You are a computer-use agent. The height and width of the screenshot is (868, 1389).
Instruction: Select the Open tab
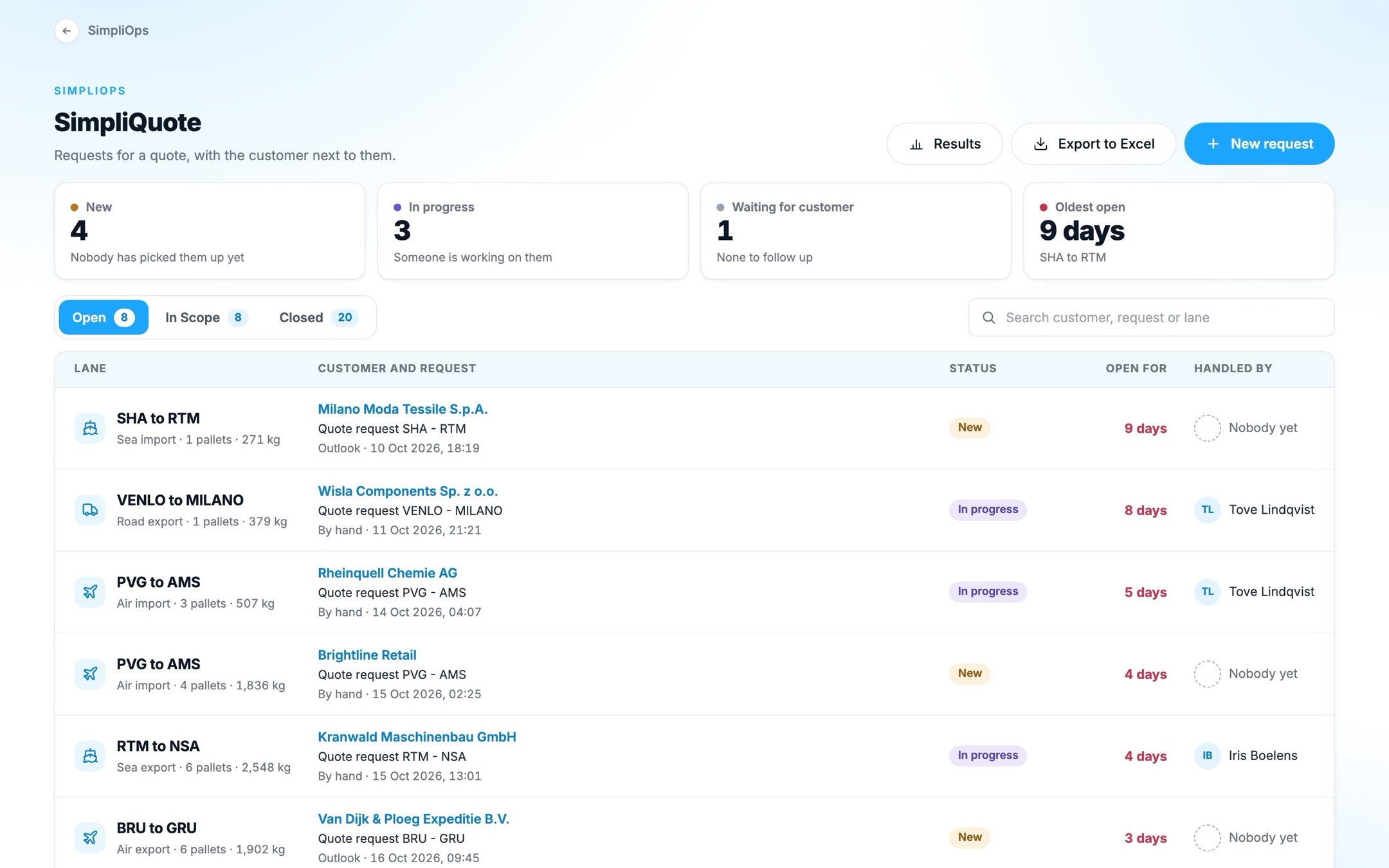point(104,318)
